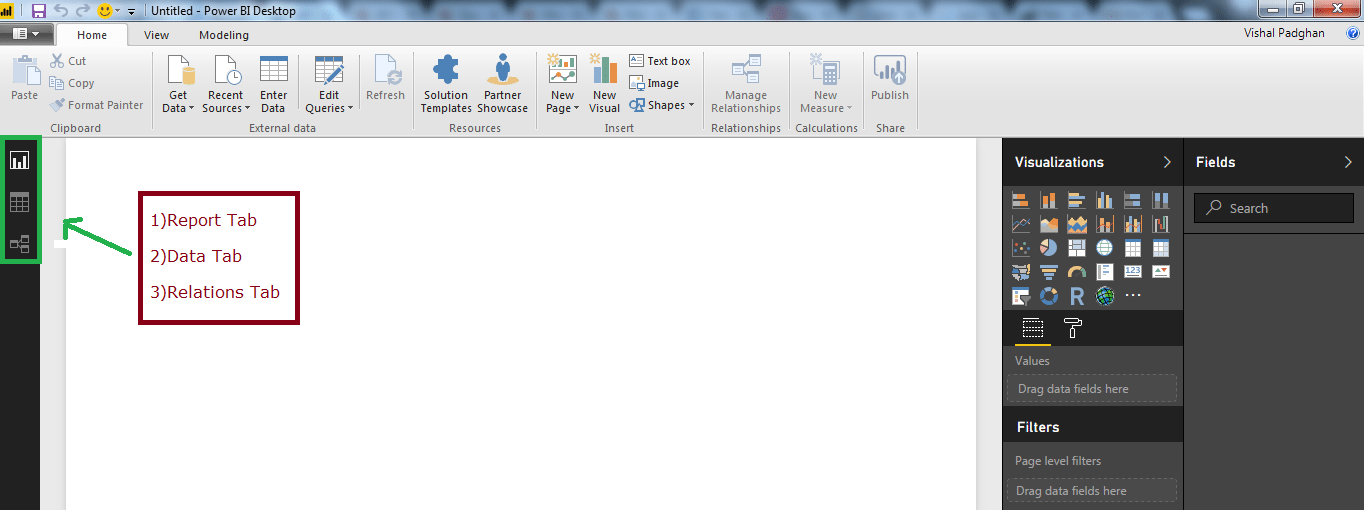Select the Funnel visualization
This screenshot has height=510, width=1364.
(x=1049, y=272)
